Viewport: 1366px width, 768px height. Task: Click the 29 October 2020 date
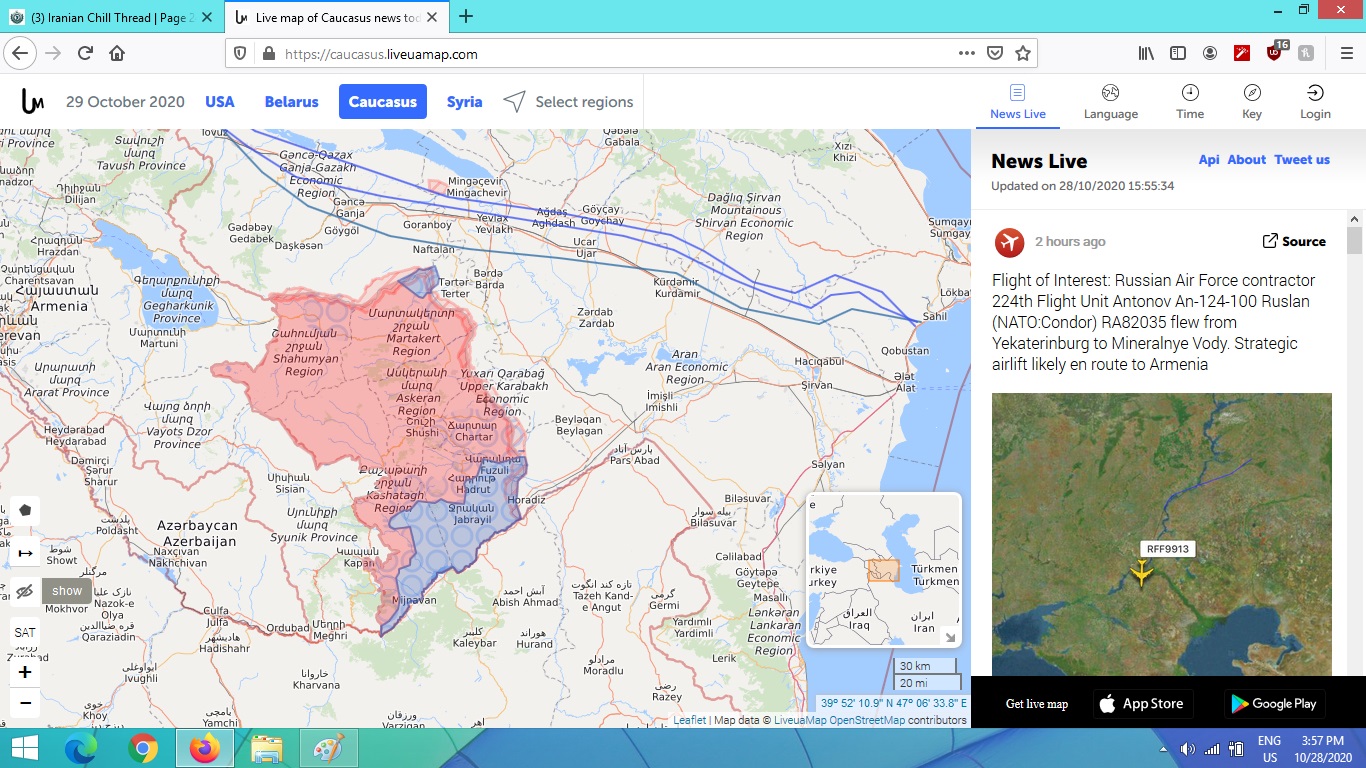pos(125,102)
